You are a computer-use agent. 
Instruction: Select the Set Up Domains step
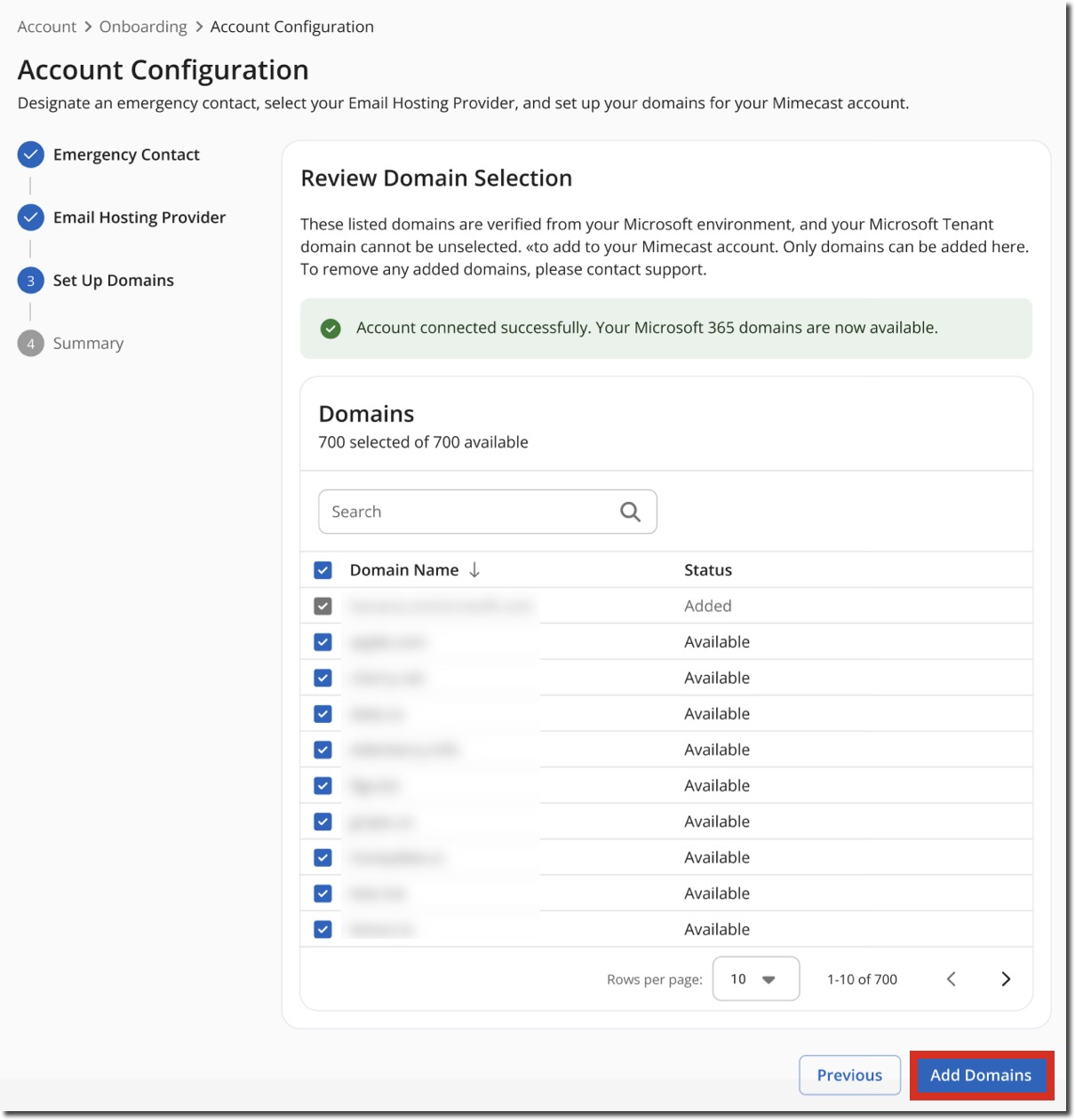point(113,280)
